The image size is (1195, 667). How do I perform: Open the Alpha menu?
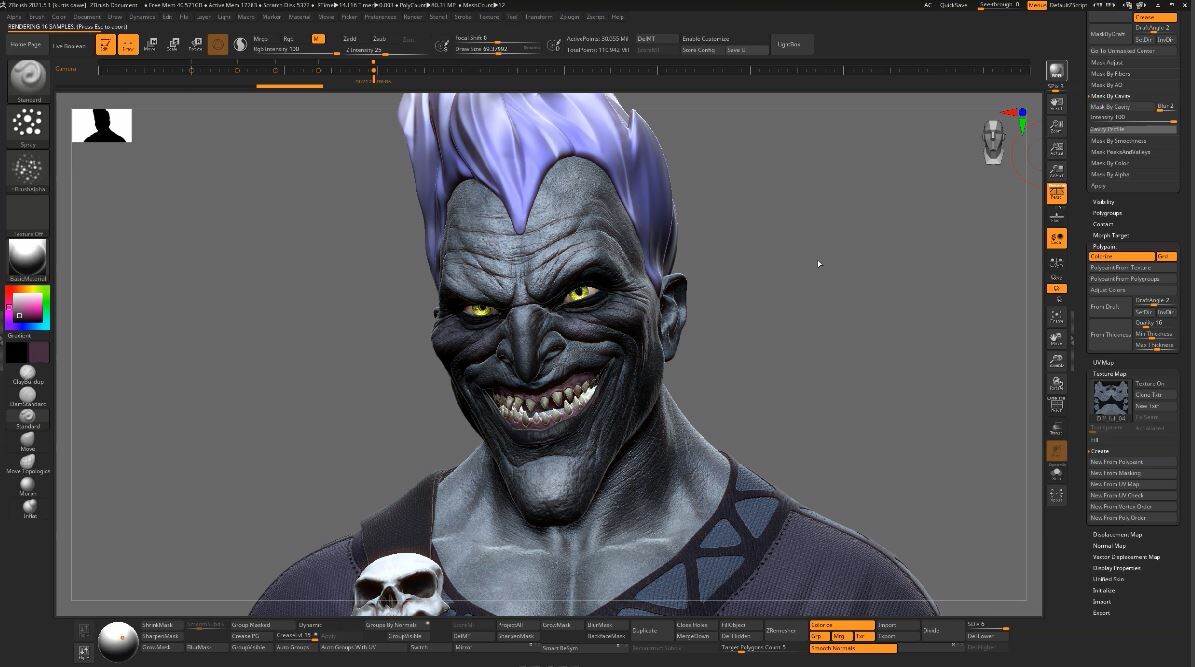tap(14, 17)
